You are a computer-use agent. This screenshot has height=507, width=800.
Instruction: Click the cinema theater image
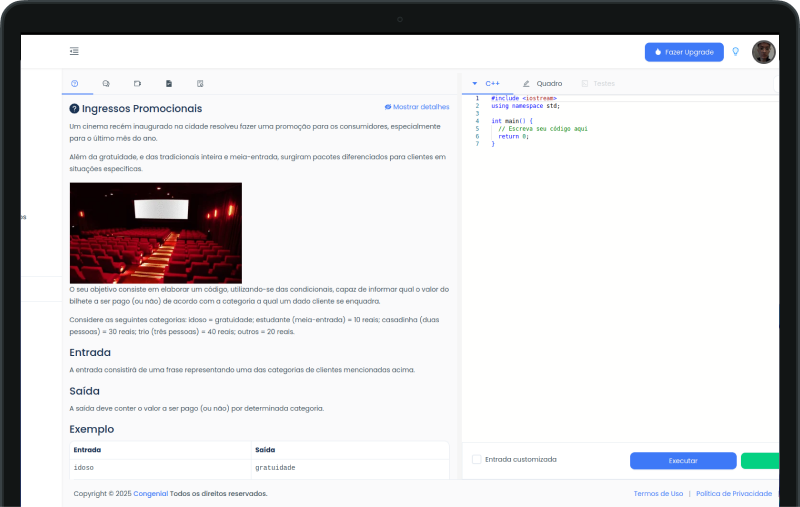click(x=155, y=232)
